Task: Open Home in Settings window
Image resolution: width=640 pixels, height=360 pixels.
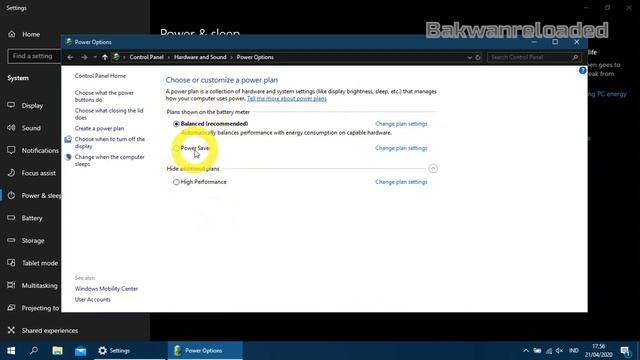Action: (x=31, y=34)
